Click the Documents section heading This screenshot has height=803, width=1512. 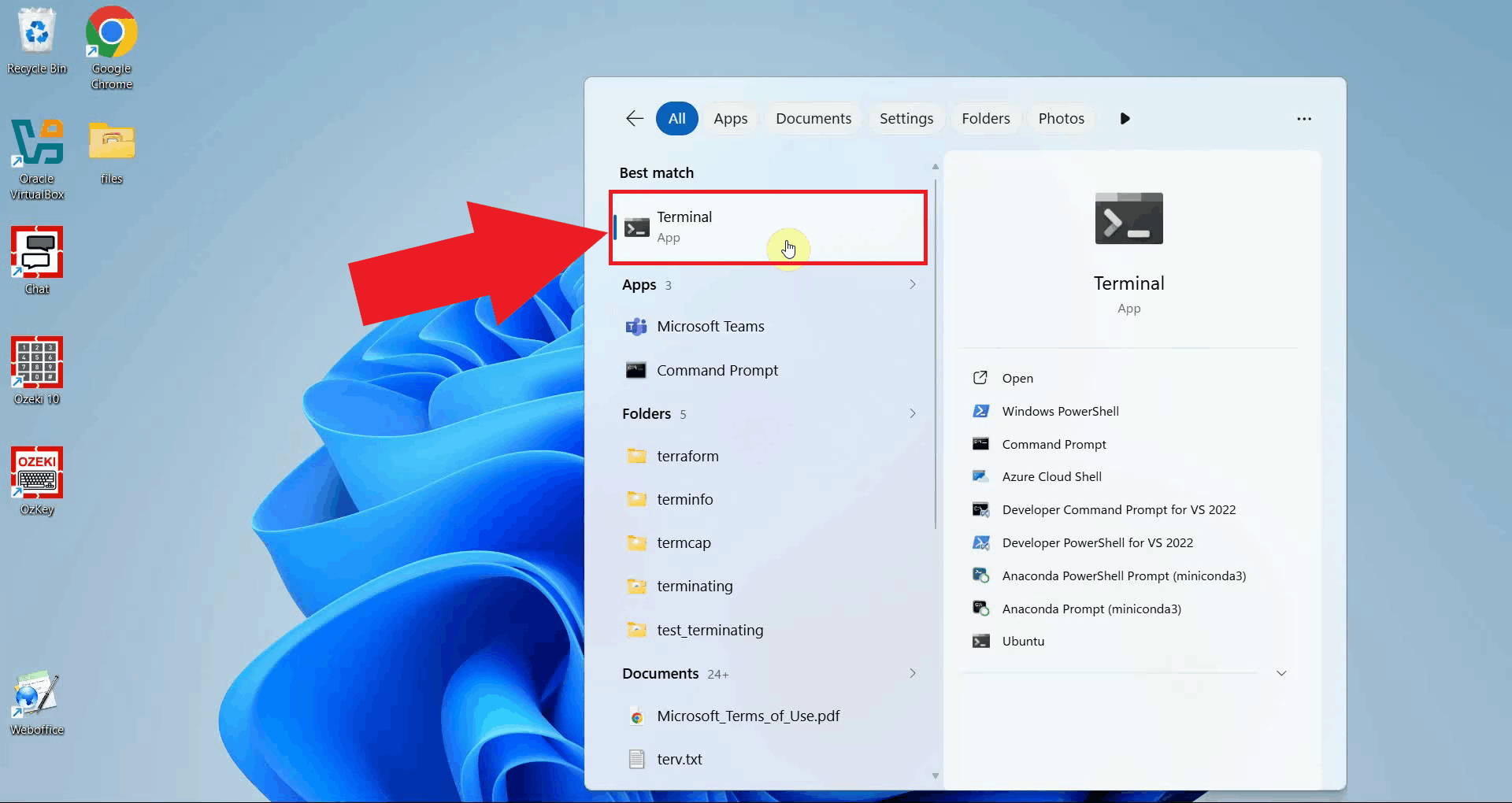pos(660,673)
